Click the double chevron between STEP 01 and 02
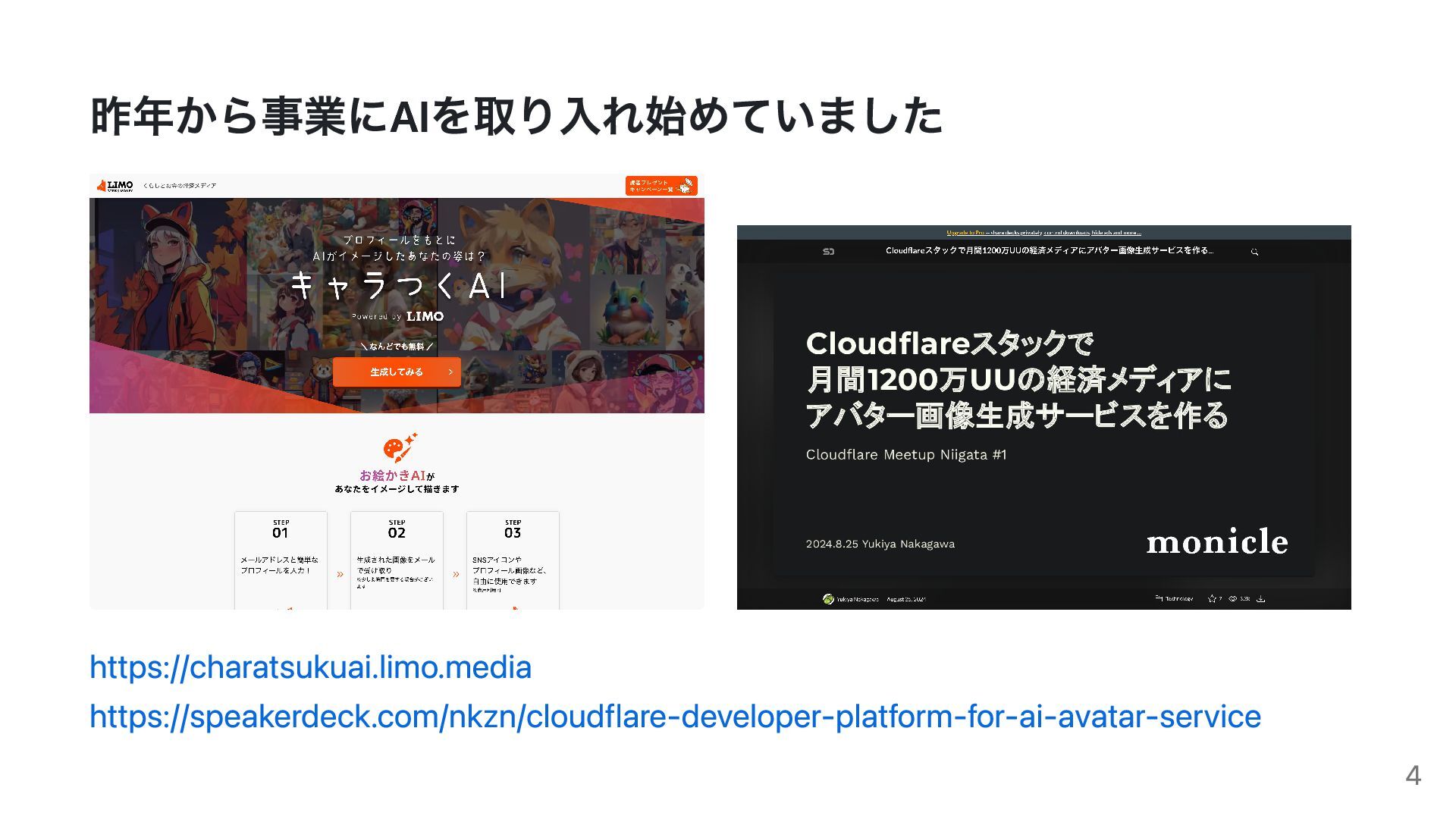This screenshot has height=819, width=1456. [x=340, y=575]
